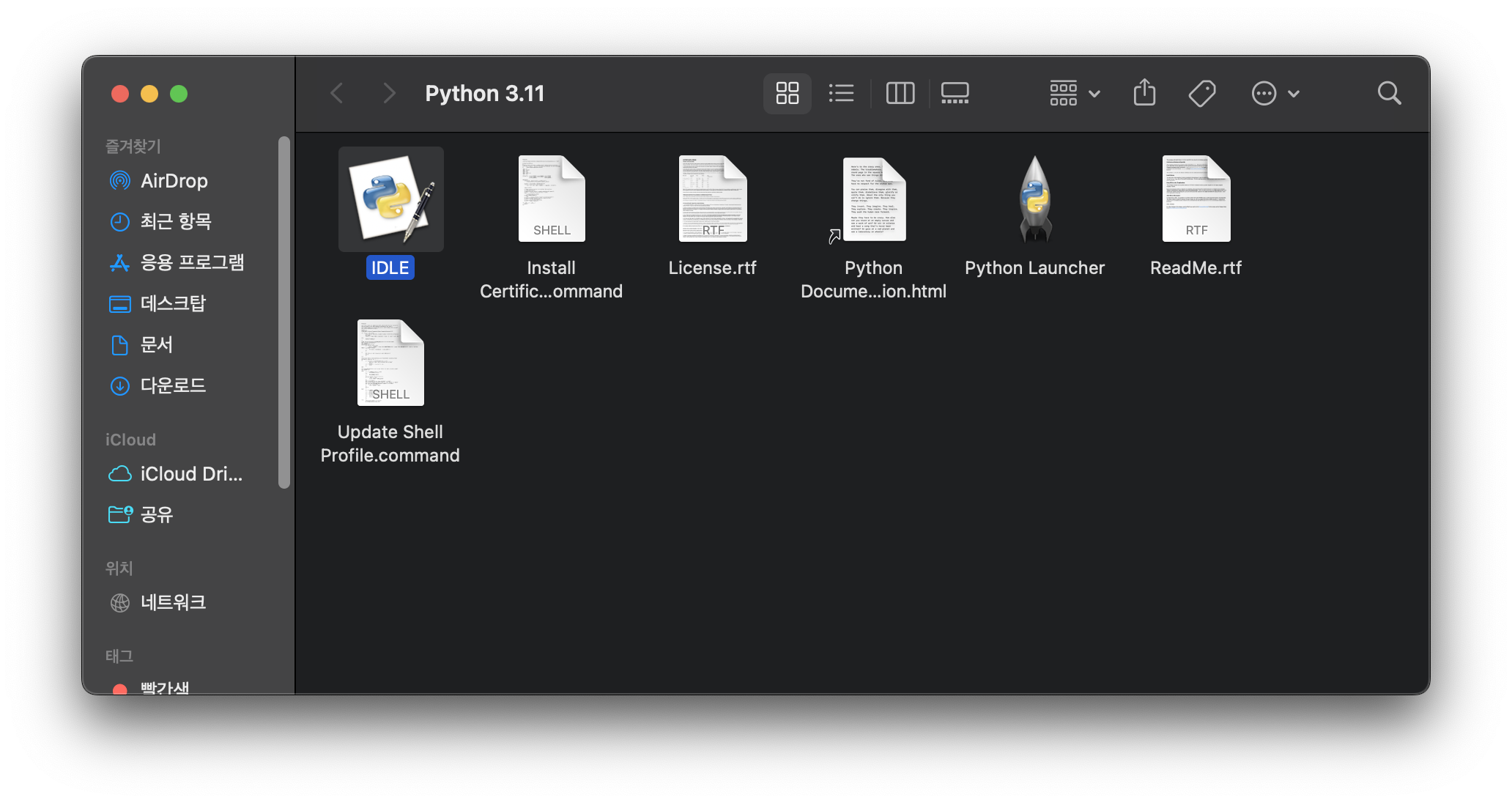Click the Share toolbar icon
The image size is (1512, 803).
click(x=1144, y=93)
